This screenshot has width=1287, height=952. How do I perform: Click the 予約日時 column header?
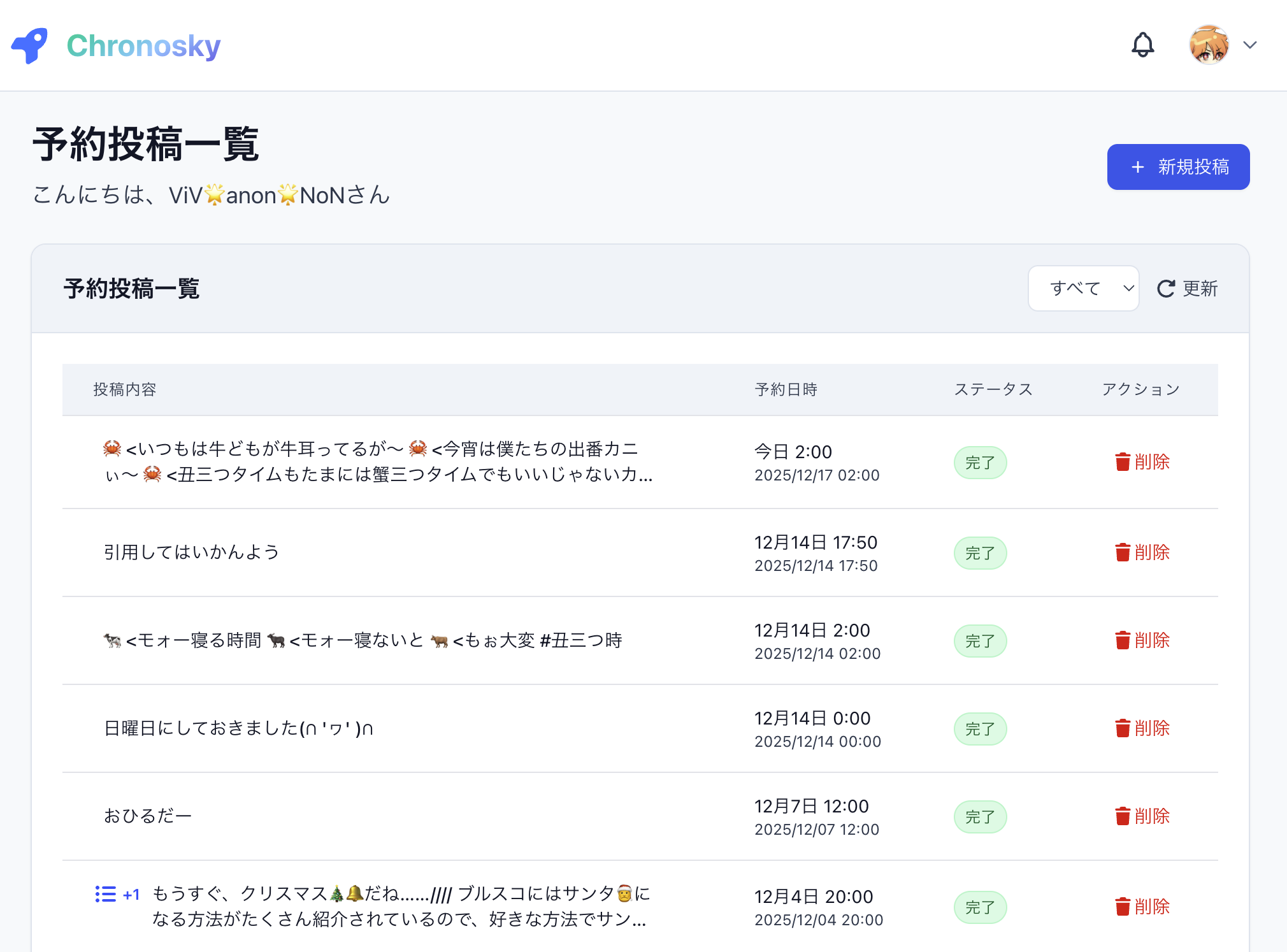click(786, 389)
